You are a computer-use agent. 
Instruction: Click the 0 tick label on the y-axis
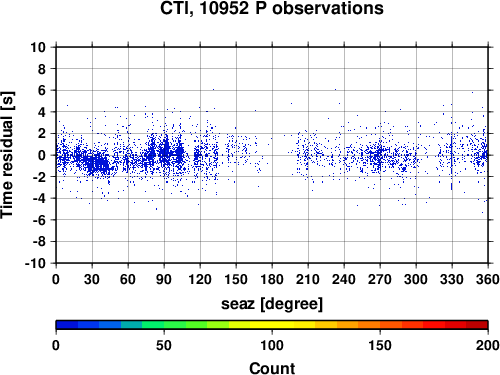[42, 155]
